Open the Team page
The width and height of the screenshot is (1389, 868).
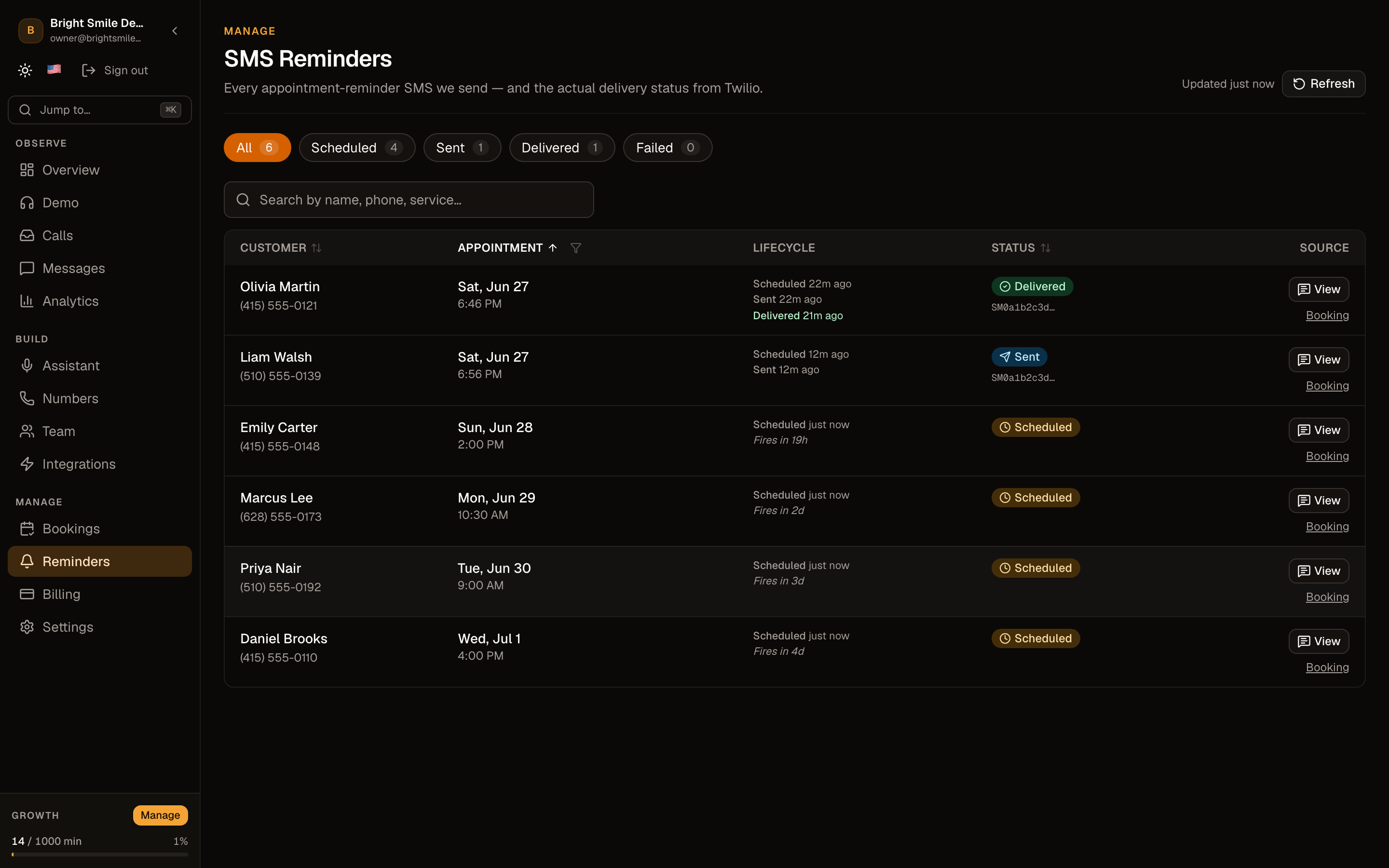click(100, 431)
